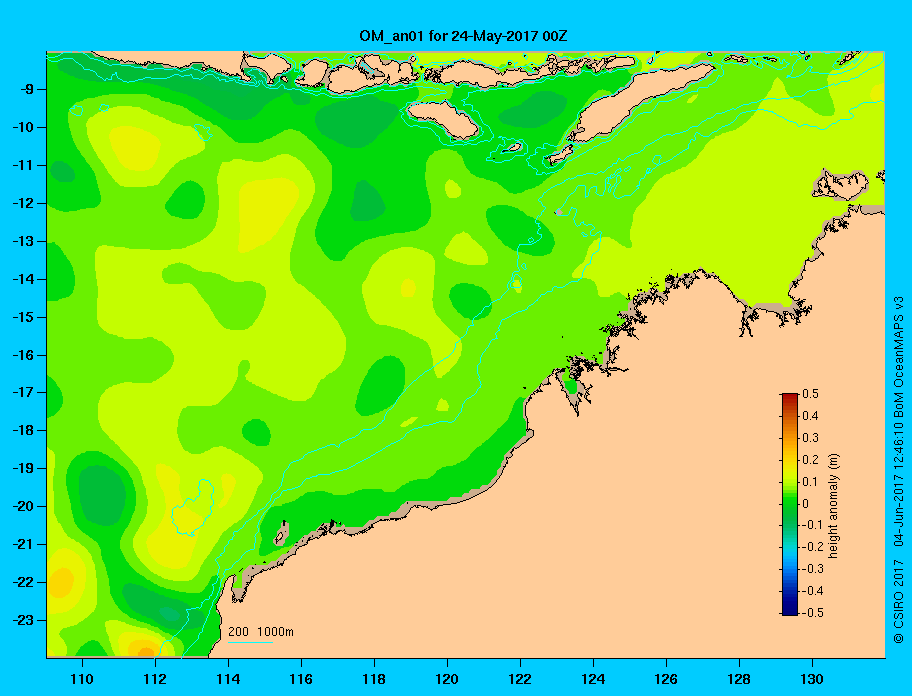The height and width of the screenshot is (696, 912).
Task: Click the longitude label '116'
Action: pyautogui.click(x=301, y=679)
